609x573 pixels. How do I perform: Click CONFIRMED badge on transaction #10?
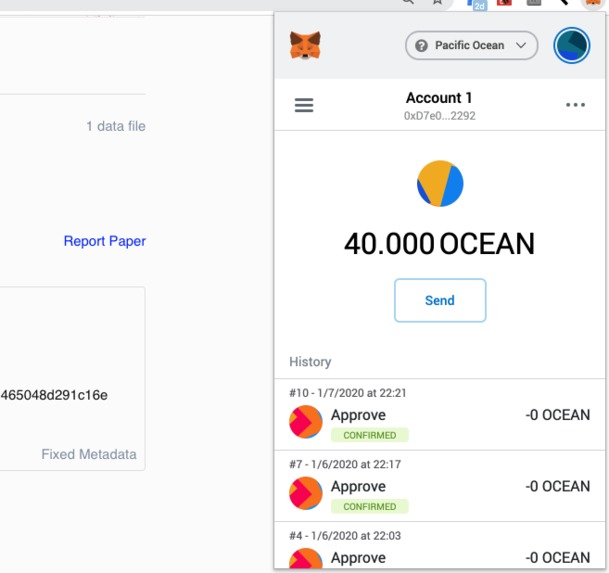coord(370,435)
